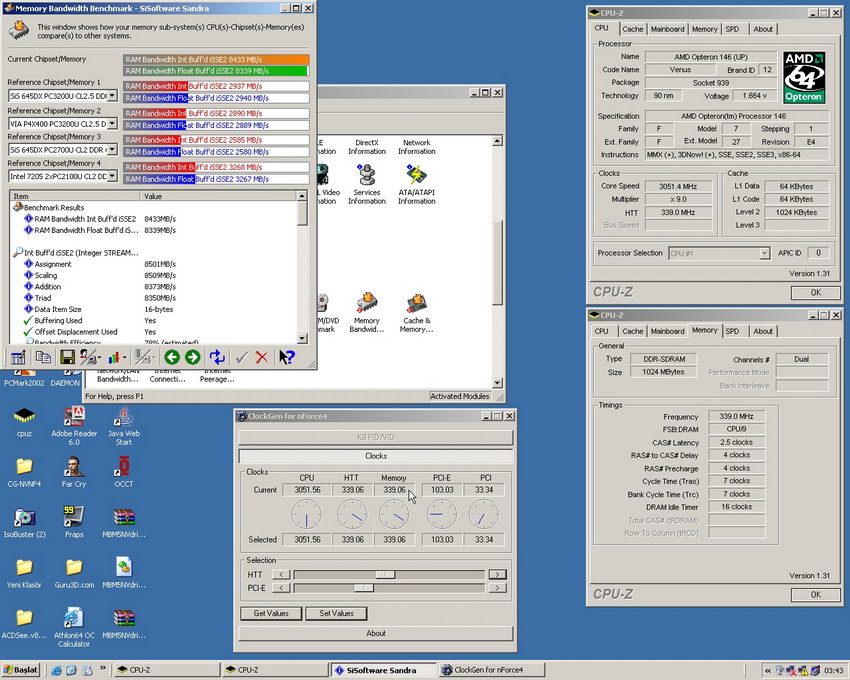Click OK in the upper CPU-Z window

[x=815, y=292]
